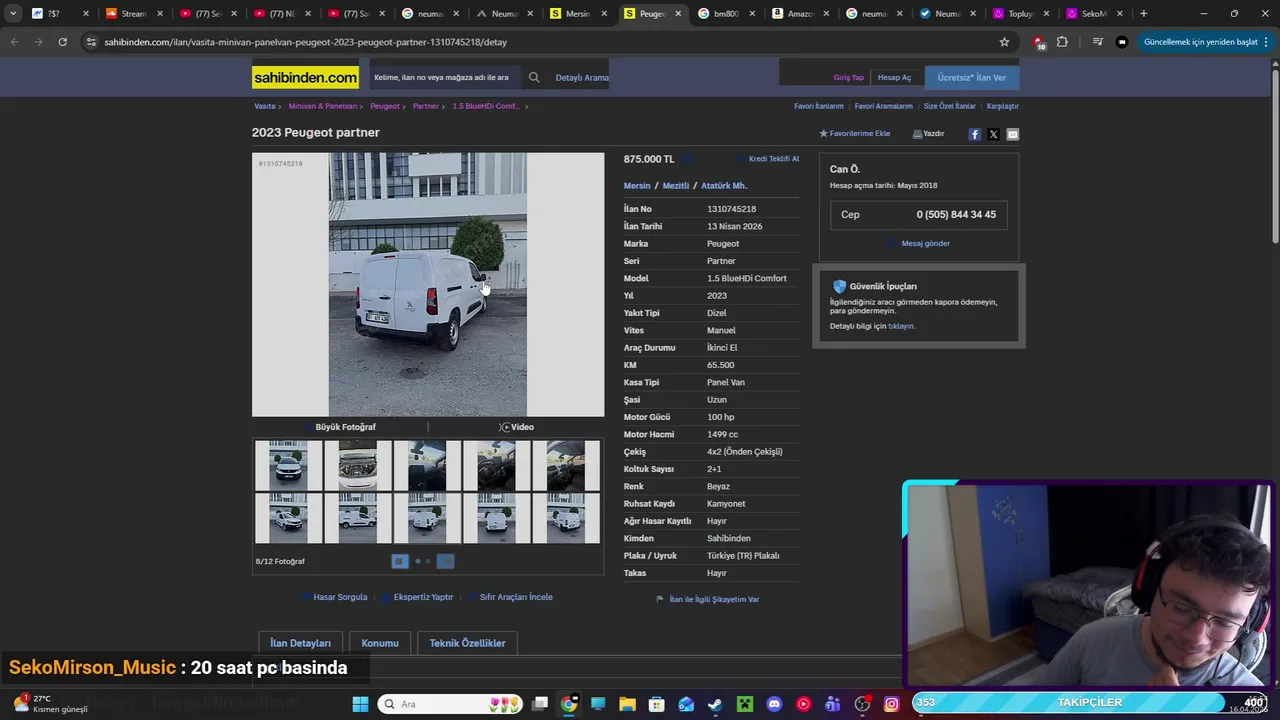The image size is (1280, 720).
Task: Add listing with Favorilerime Ekle
Action: (855, 134)
